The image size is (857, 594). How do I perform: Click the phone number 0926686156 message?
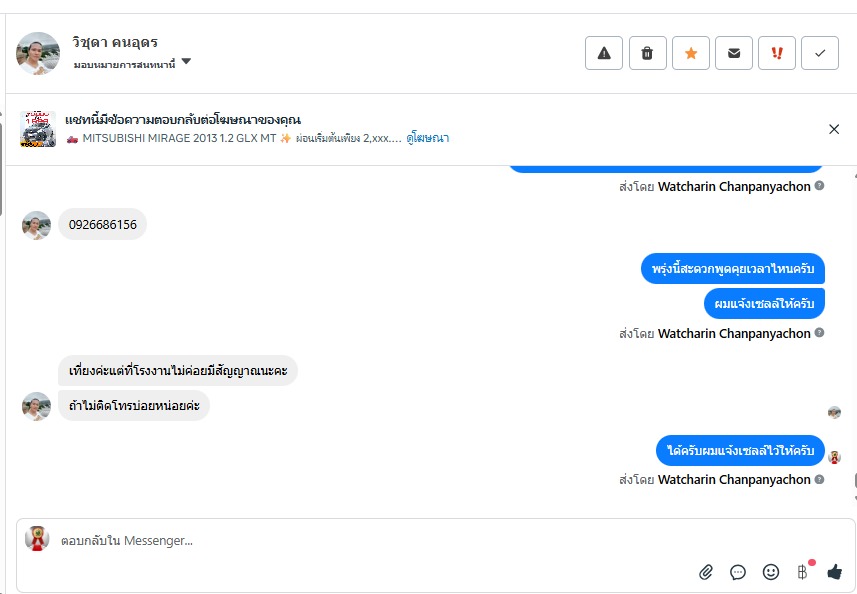coord(103,225)
